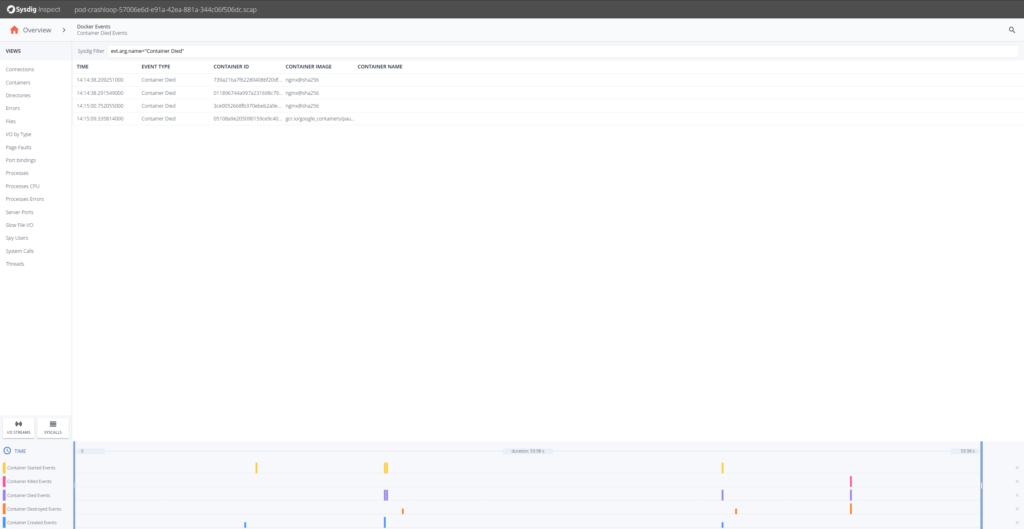Image resolution: width=1024 pixels, height=529 pixels.
Task: Open the Processes CPU view
Action: [x=22, y=186]
